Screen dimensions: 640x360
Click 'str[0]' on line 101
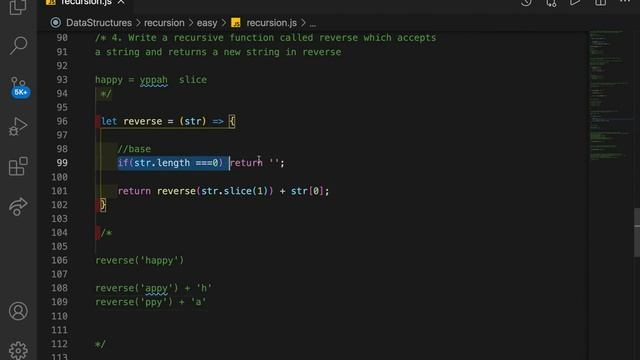[x=307, y=191]
